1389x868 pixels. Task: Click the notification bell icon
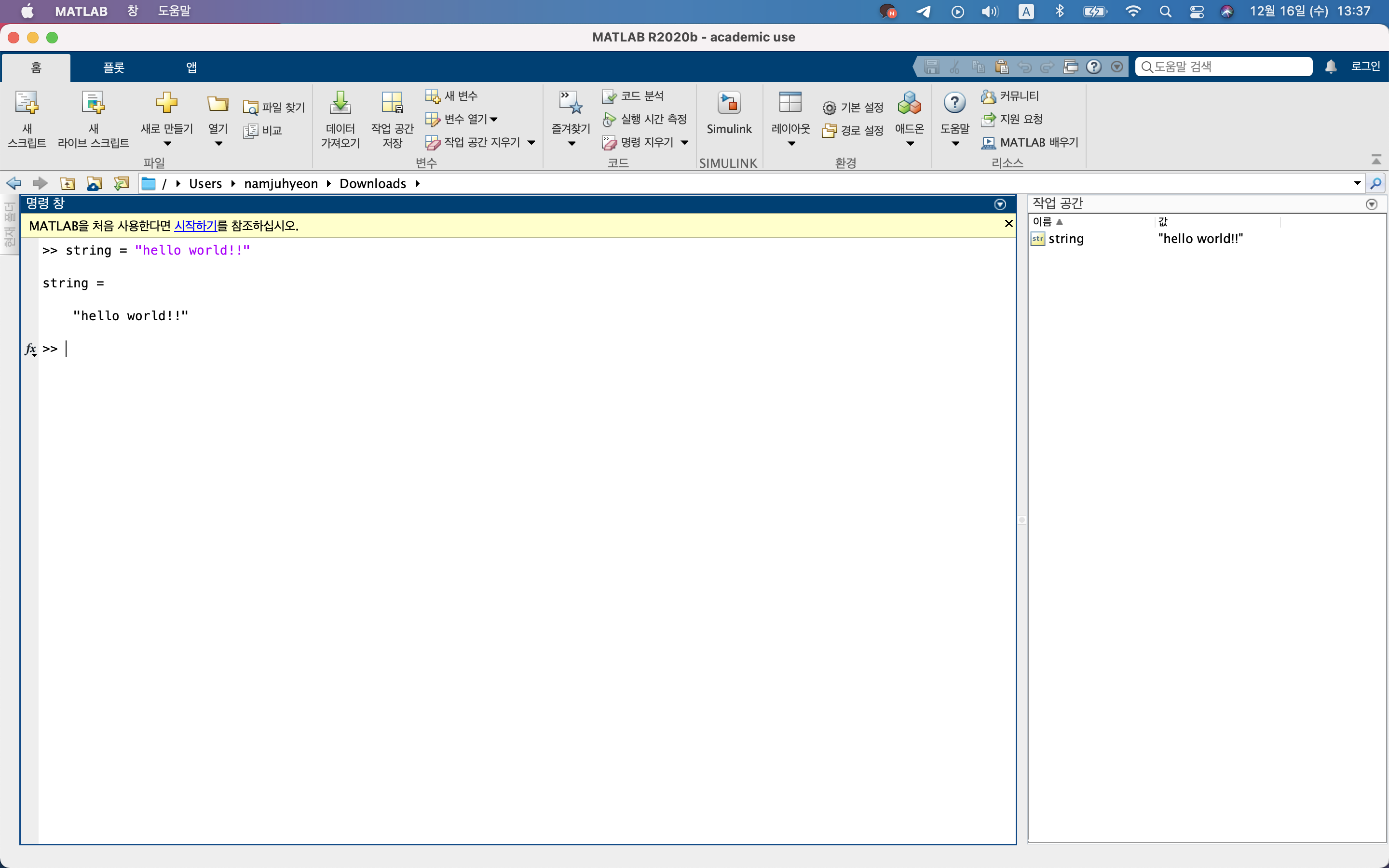point(1331,67)
